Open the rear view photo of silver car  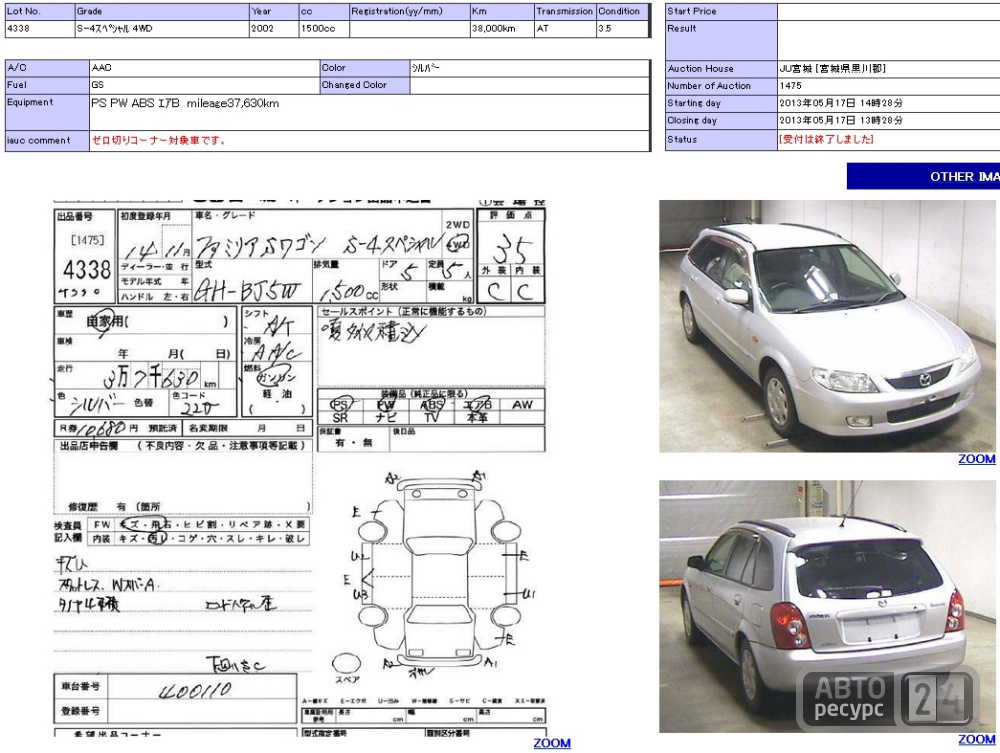click(827, 606)
